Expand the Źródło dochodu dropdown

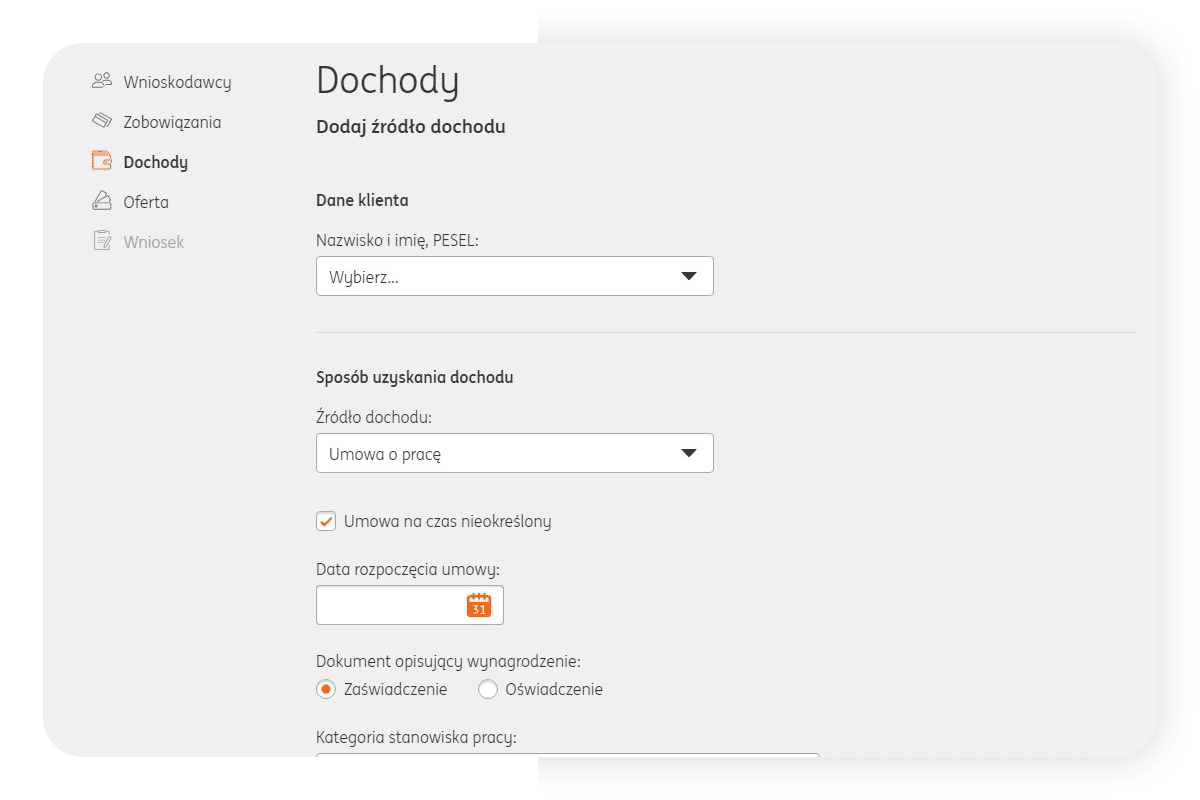(514, 453)
